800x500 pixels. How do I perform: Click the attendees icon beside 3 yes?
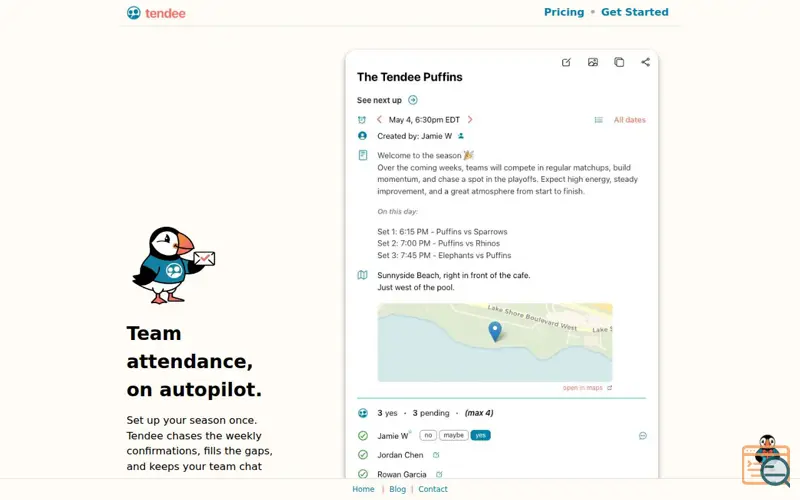[x=363, y=413]
